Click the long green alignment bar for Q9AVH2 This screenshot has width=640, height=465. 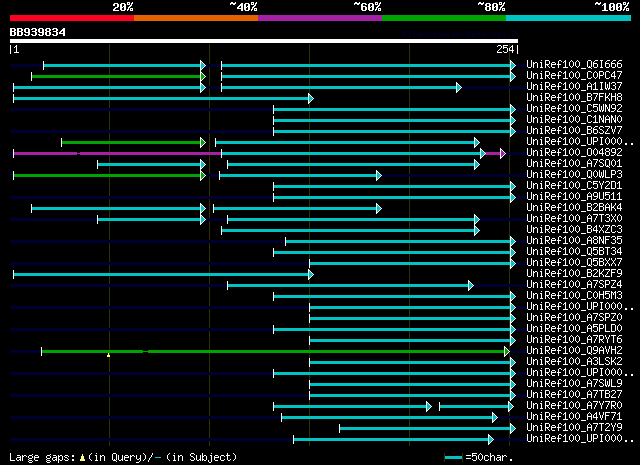click(x=276, y=352)
